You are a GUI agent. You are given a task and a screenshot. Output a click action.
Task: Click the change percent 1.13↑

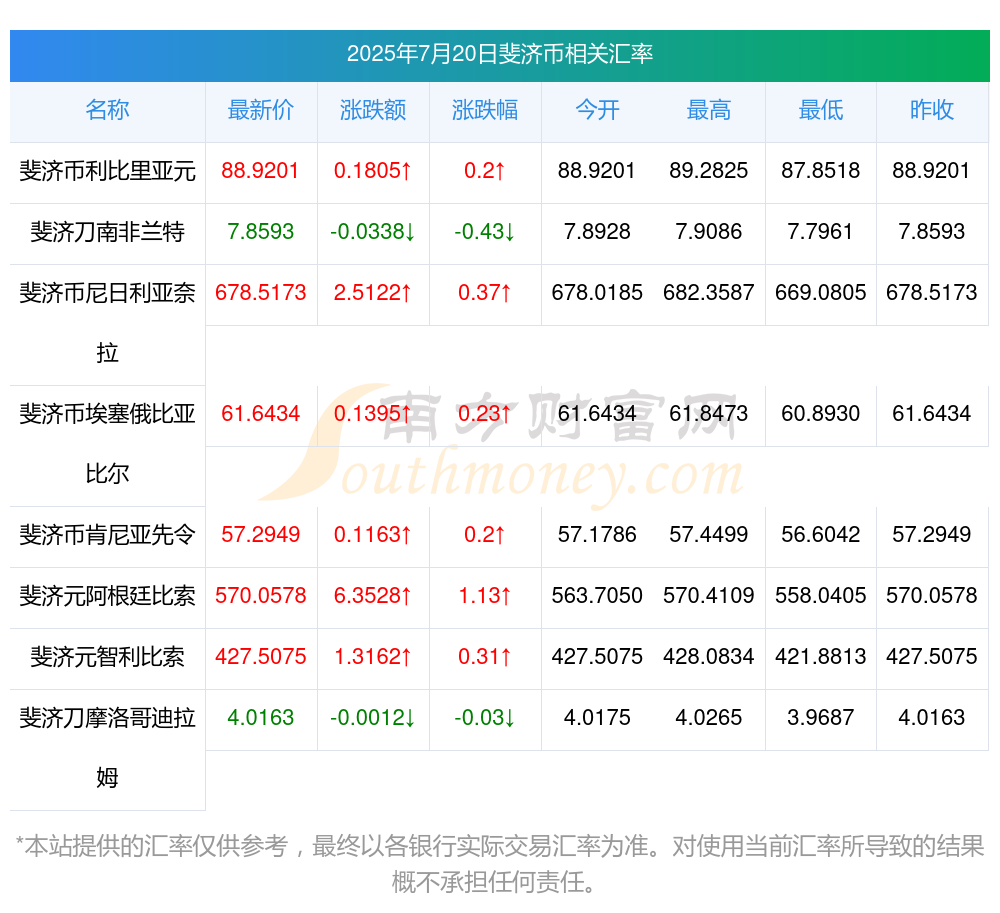(x=485, y=595)
